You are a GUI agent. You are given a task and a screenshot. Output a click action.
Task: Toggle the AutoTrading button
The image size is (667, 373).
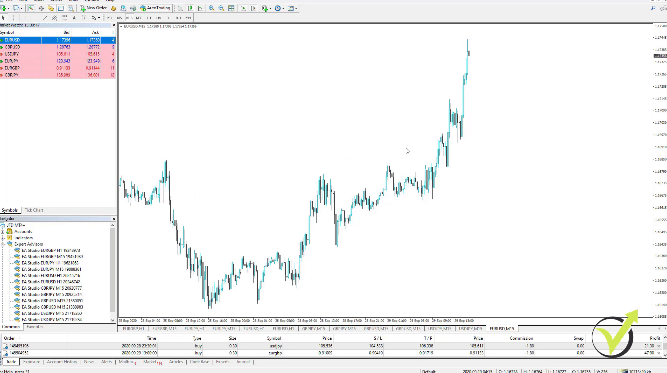(156, 8)
